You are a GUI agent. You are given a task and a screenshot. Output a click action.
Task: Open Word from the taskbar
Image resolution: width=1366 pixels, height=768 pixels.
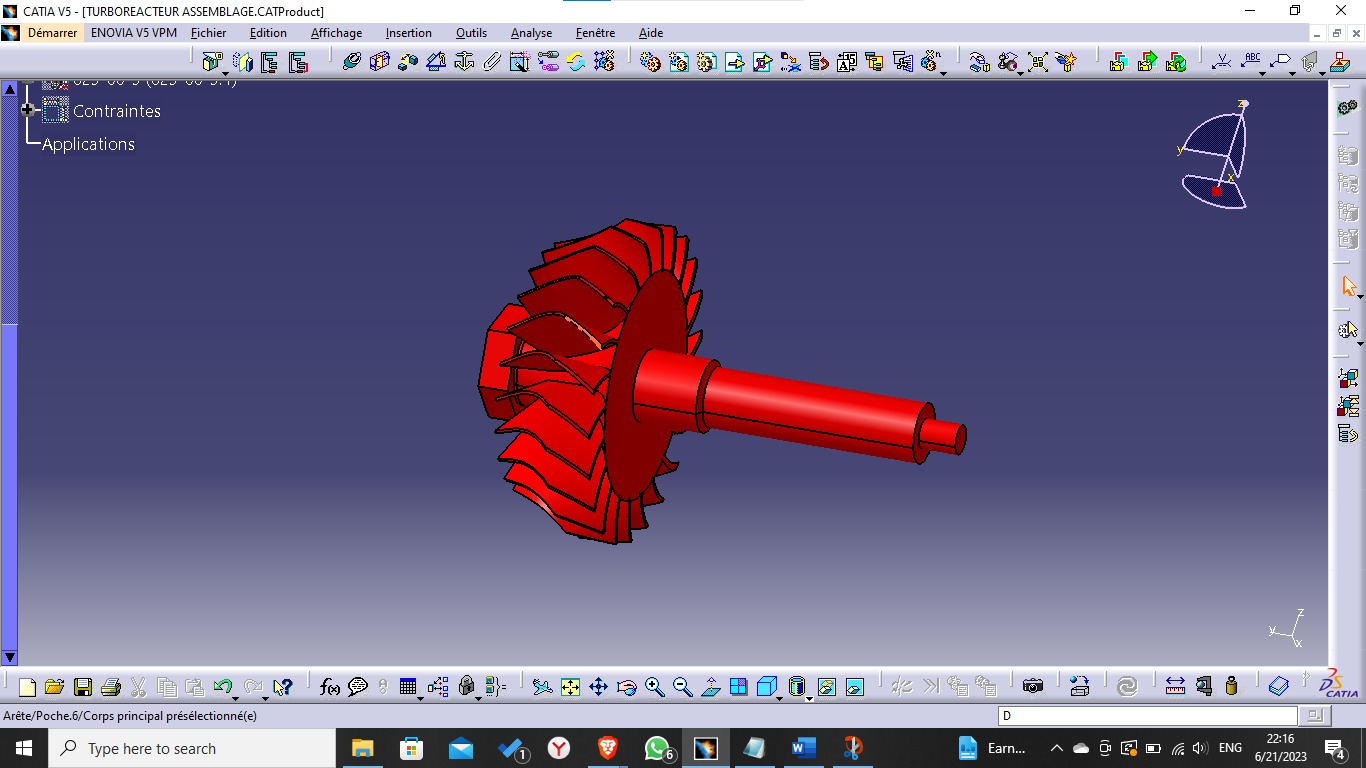[804, 748]
